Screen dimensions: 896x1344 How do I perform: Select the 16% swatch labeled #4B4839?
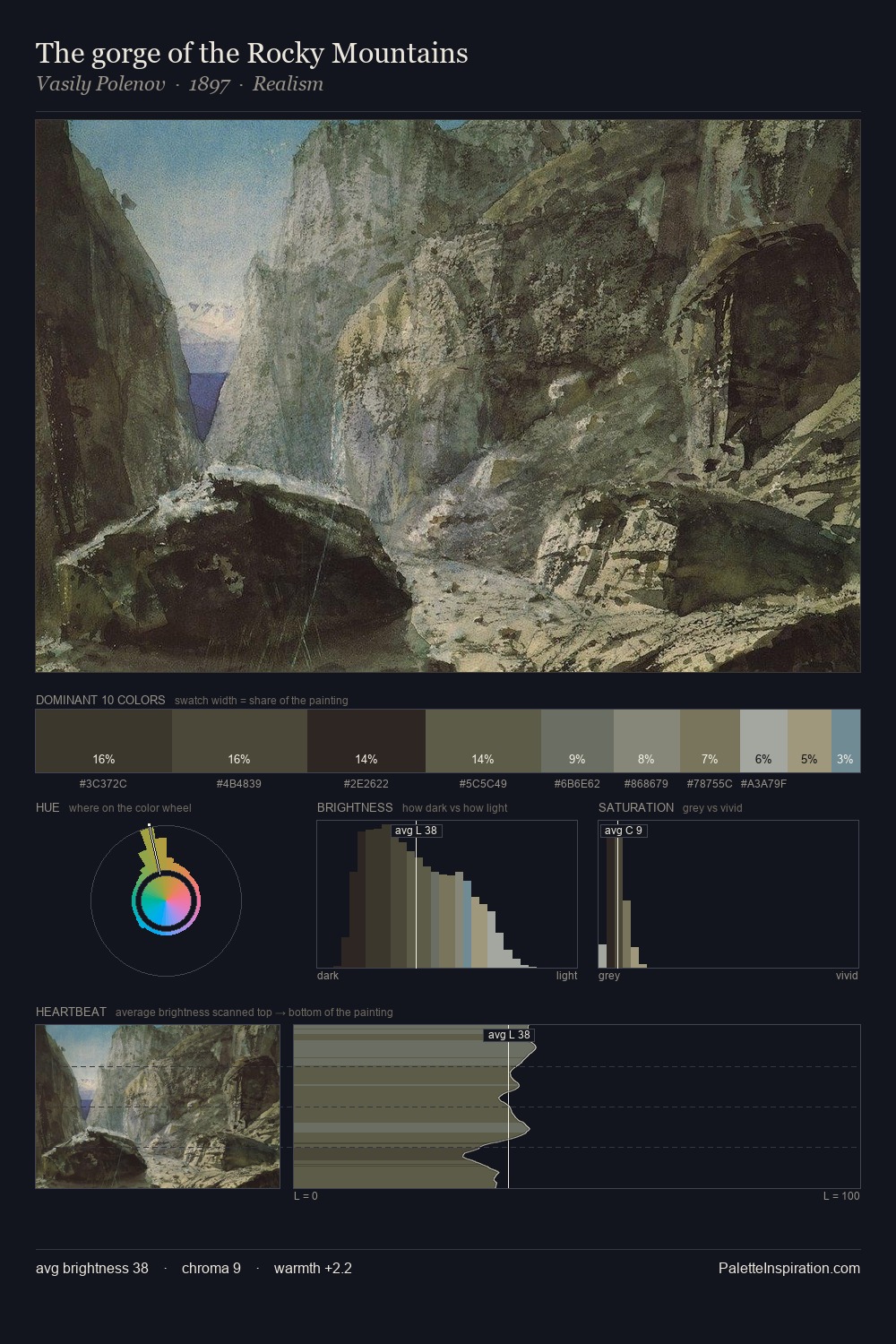(x=239, y=741)
